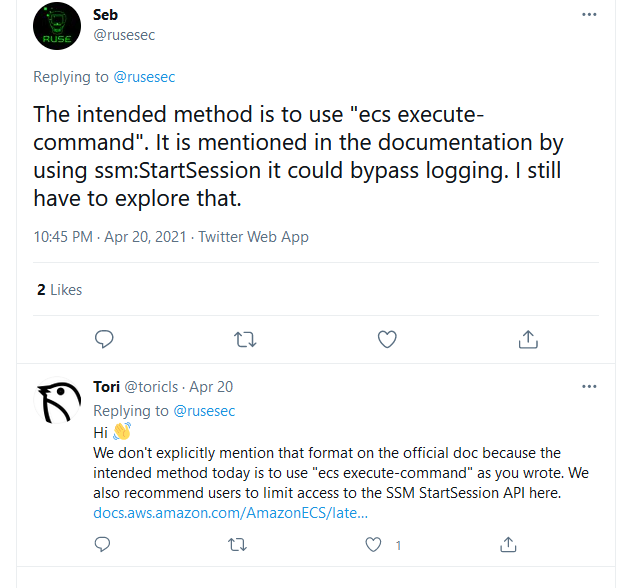
Task: Open more options for Tori's tweet
Action: tap(590, 386)
